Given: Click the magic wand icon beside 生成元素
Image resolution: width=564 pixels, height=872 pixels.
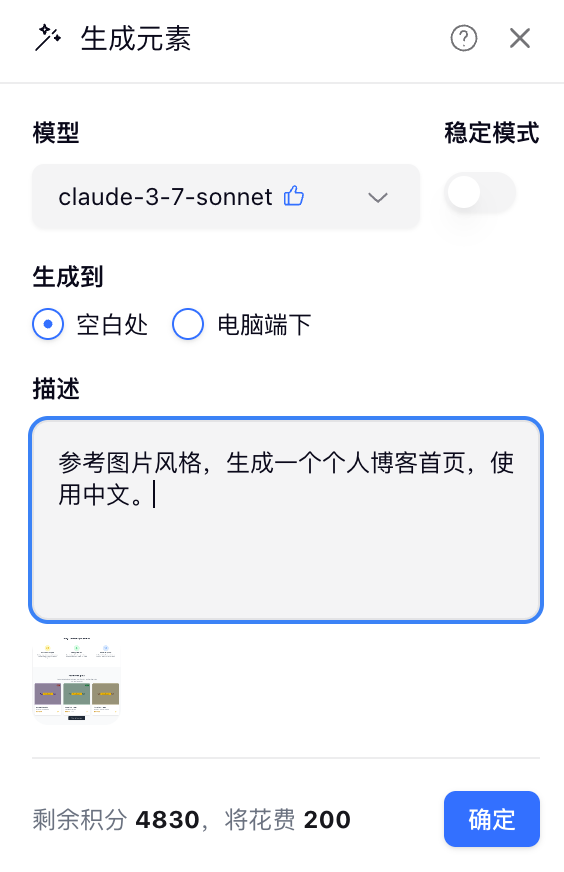Looking at the screenshot, I should pyautogui.click(x=48, y=38).
